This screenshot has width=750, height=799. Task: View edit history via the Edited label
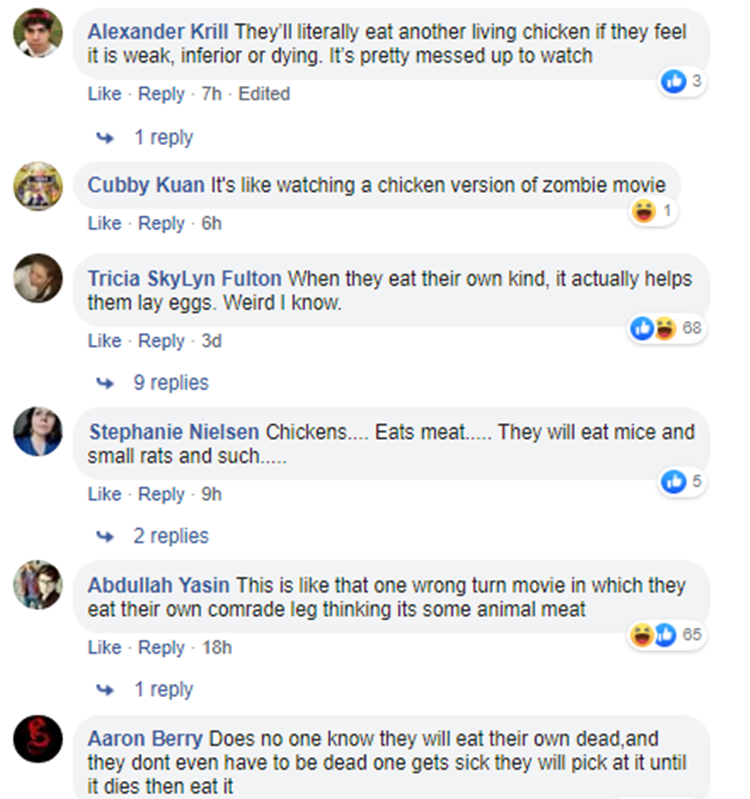coord(264,94)
